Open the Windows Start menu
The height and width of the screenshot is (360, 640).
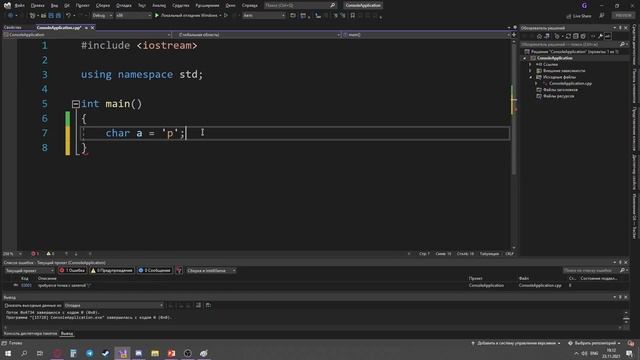point(8,353)
